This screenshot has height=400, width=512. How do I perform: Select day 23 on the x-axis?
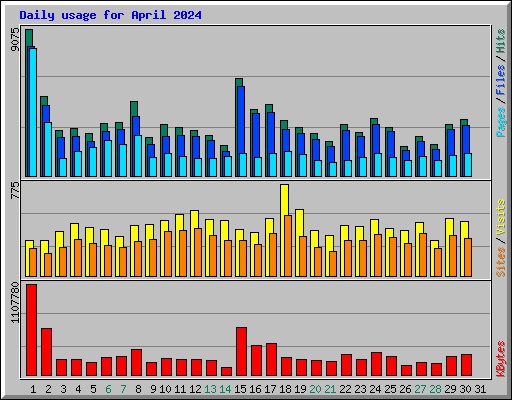pyautogui.click(x=360, y=389)
